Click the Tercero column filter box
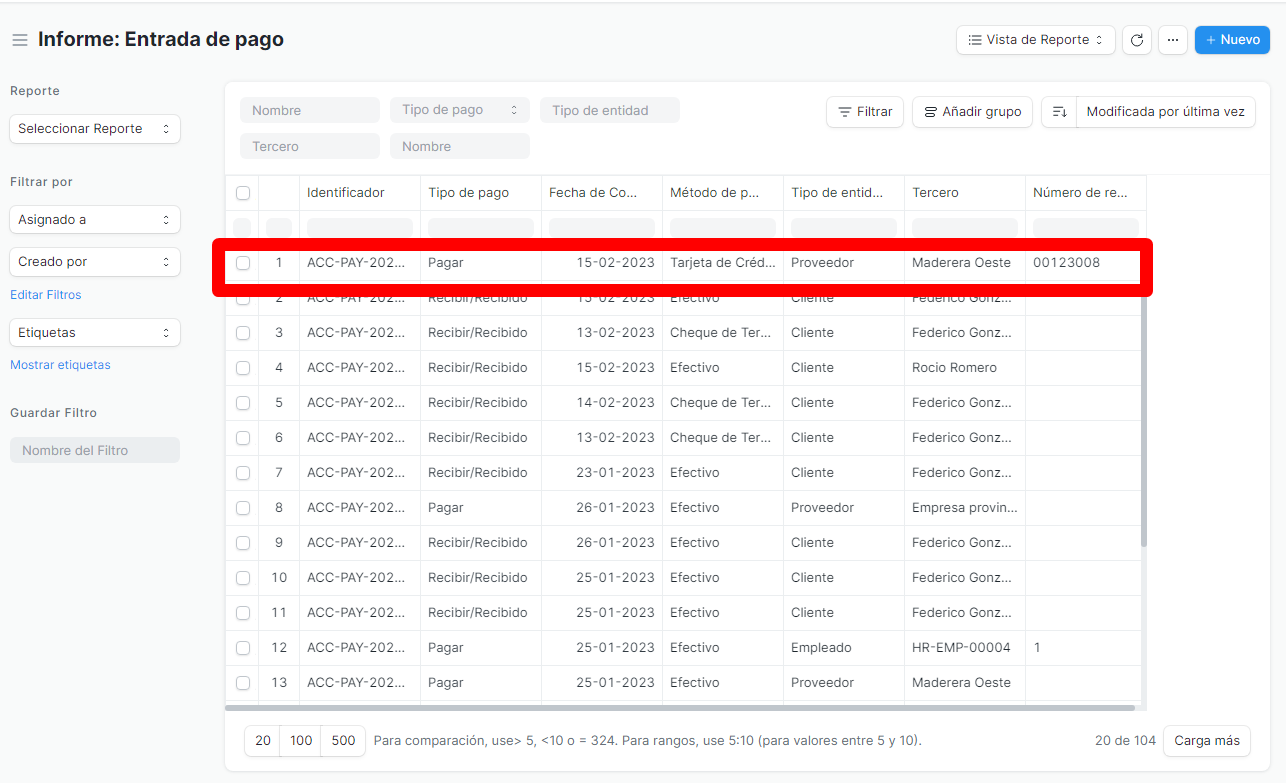The image size is (1286, 783). click(x=965, y=228)
